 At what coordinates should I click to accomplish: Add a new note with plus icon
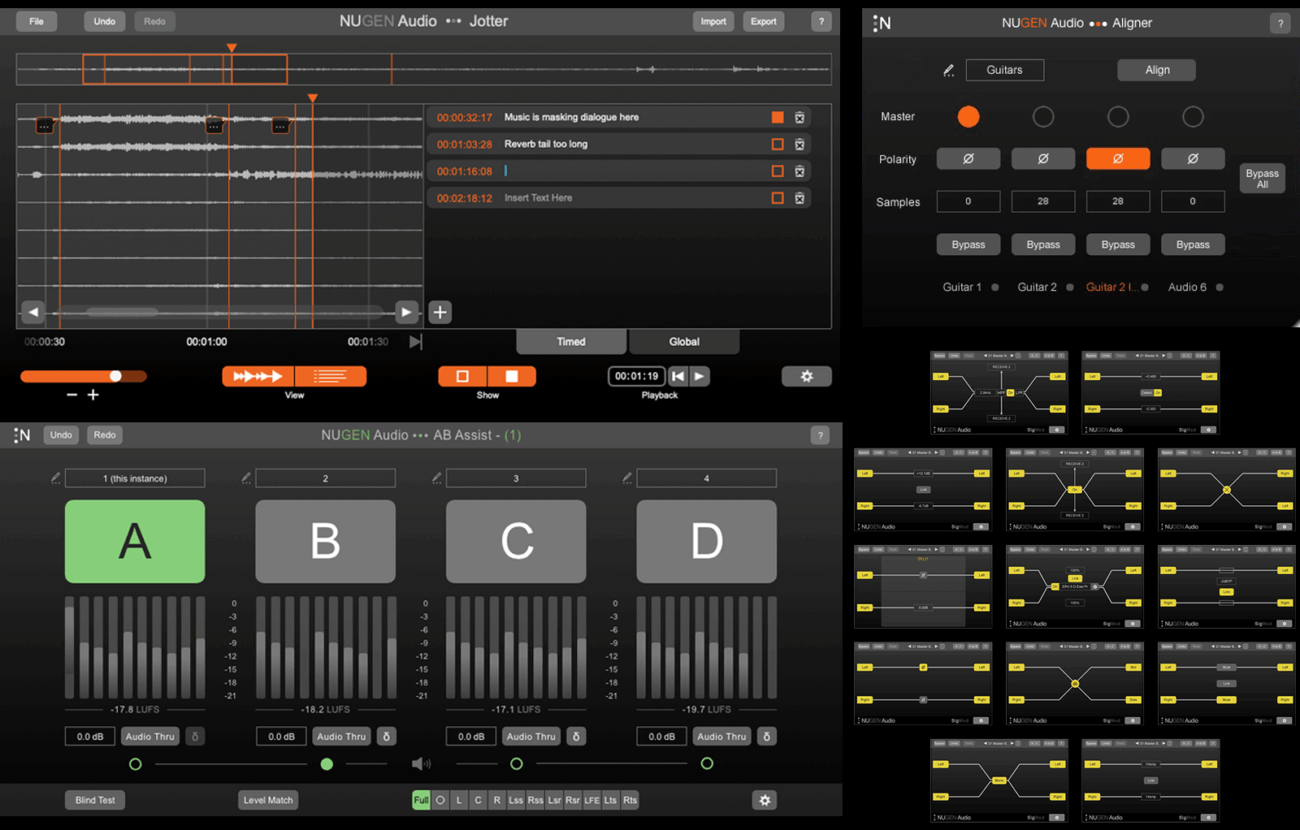point(440,312)
